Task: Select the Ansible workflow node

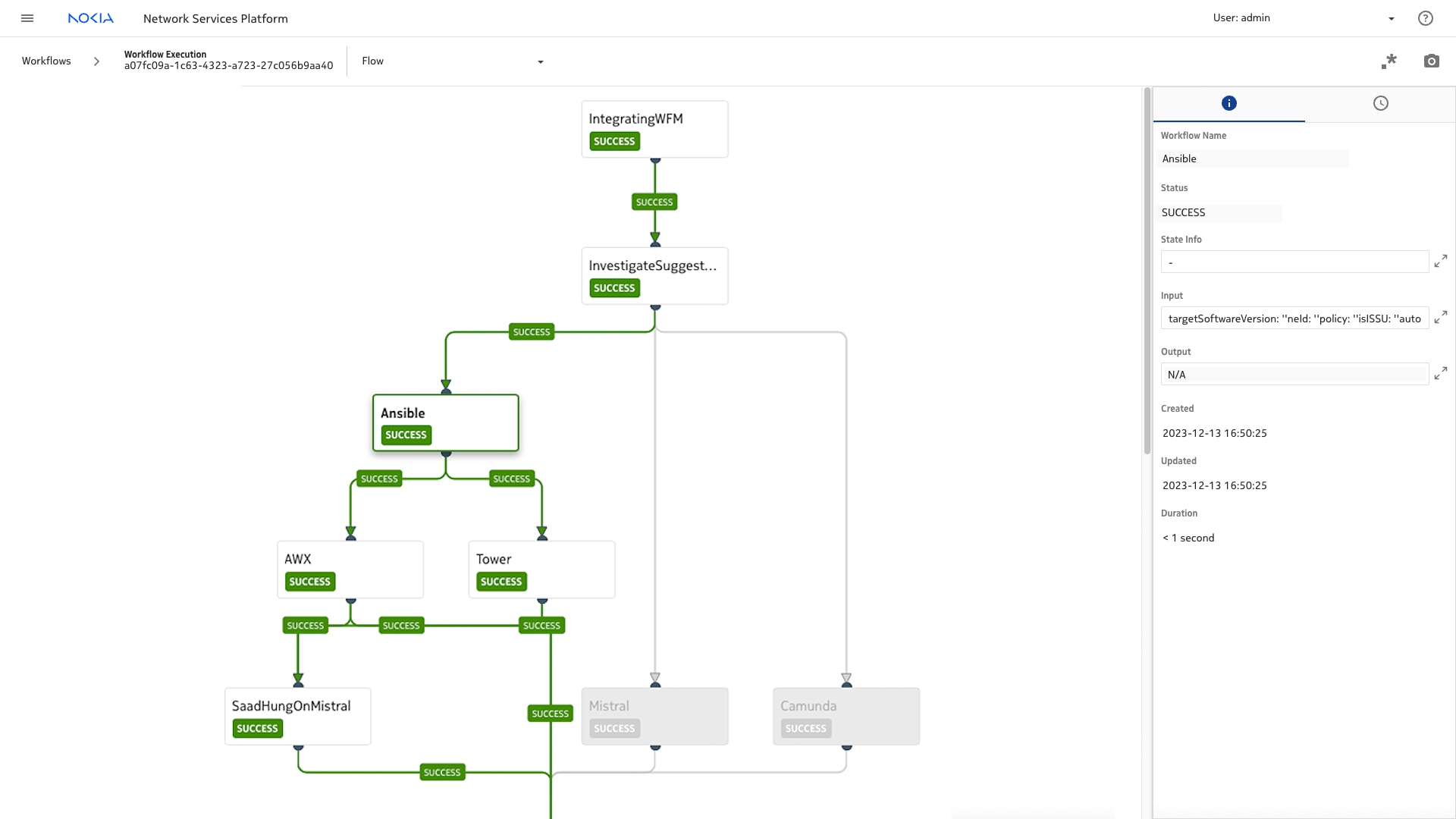Action: [445, 422]
